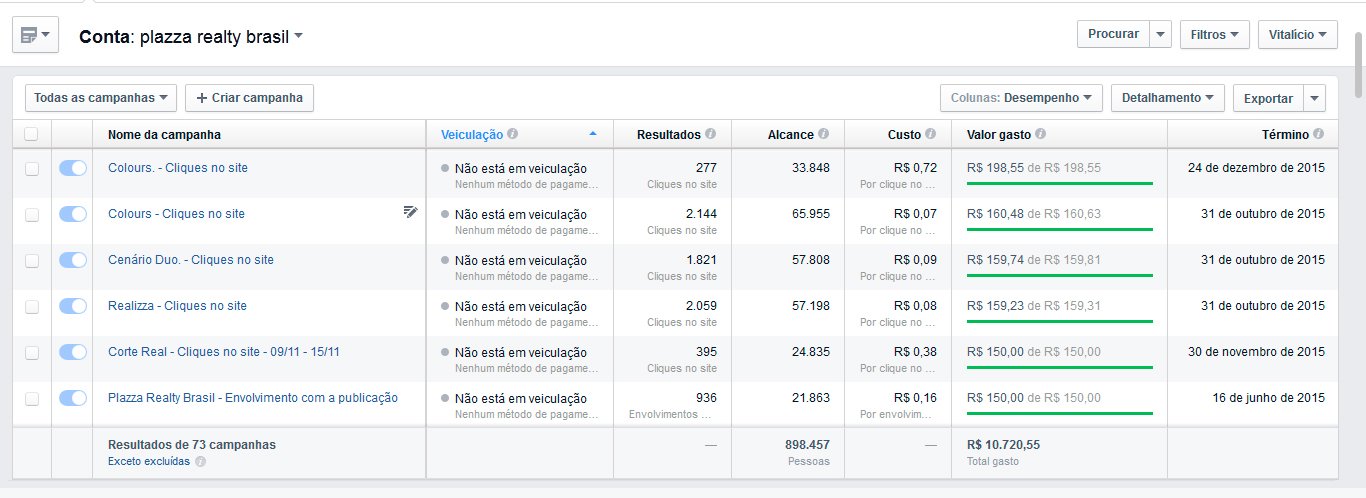Click the edit pencil icon on Colours row
The width and height of the screenshot is (1366, 498).
click(410, 211)
